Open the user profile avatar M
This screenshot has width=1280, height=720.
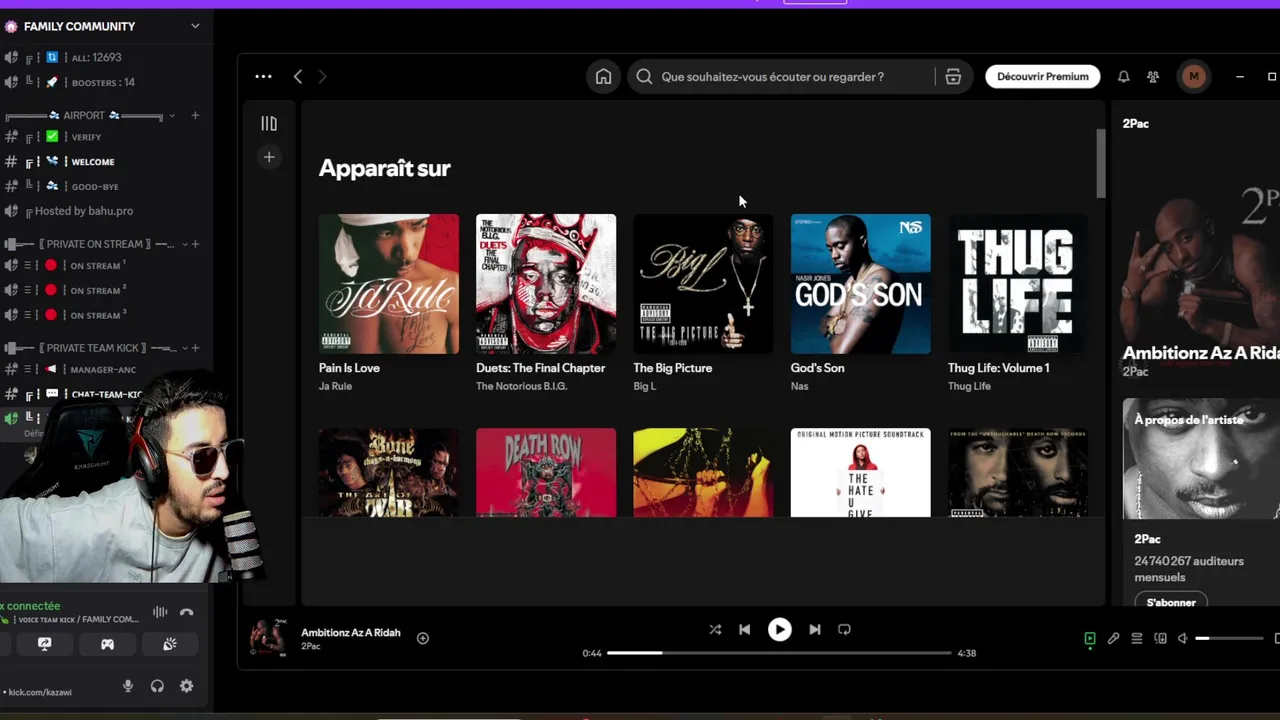pos(1193,76)
